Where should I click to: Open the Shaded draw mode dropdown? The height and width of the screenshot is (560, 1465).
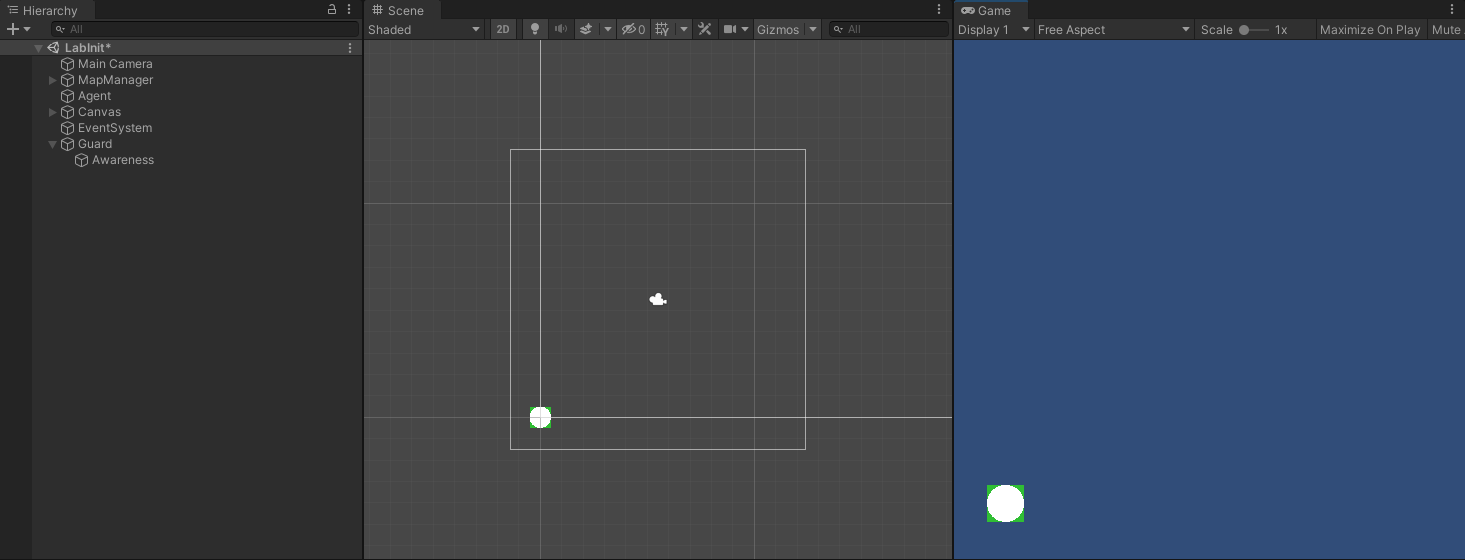point(424,29)
